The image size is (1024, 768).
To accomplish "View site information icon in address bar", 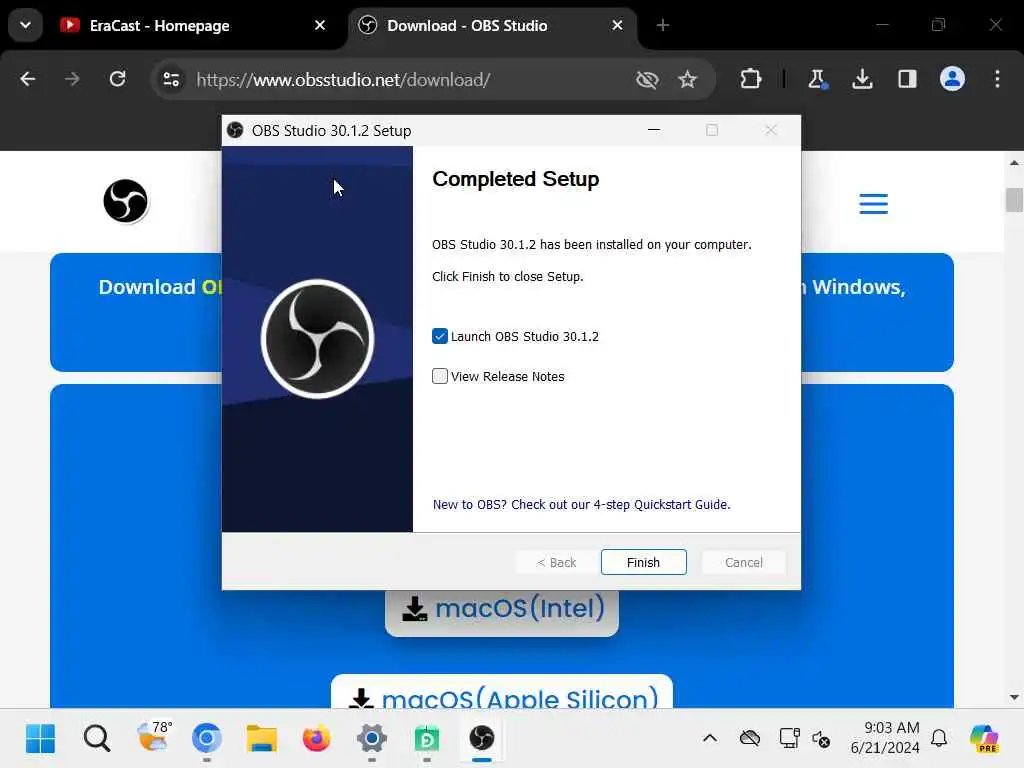I will tap(171, 80).
